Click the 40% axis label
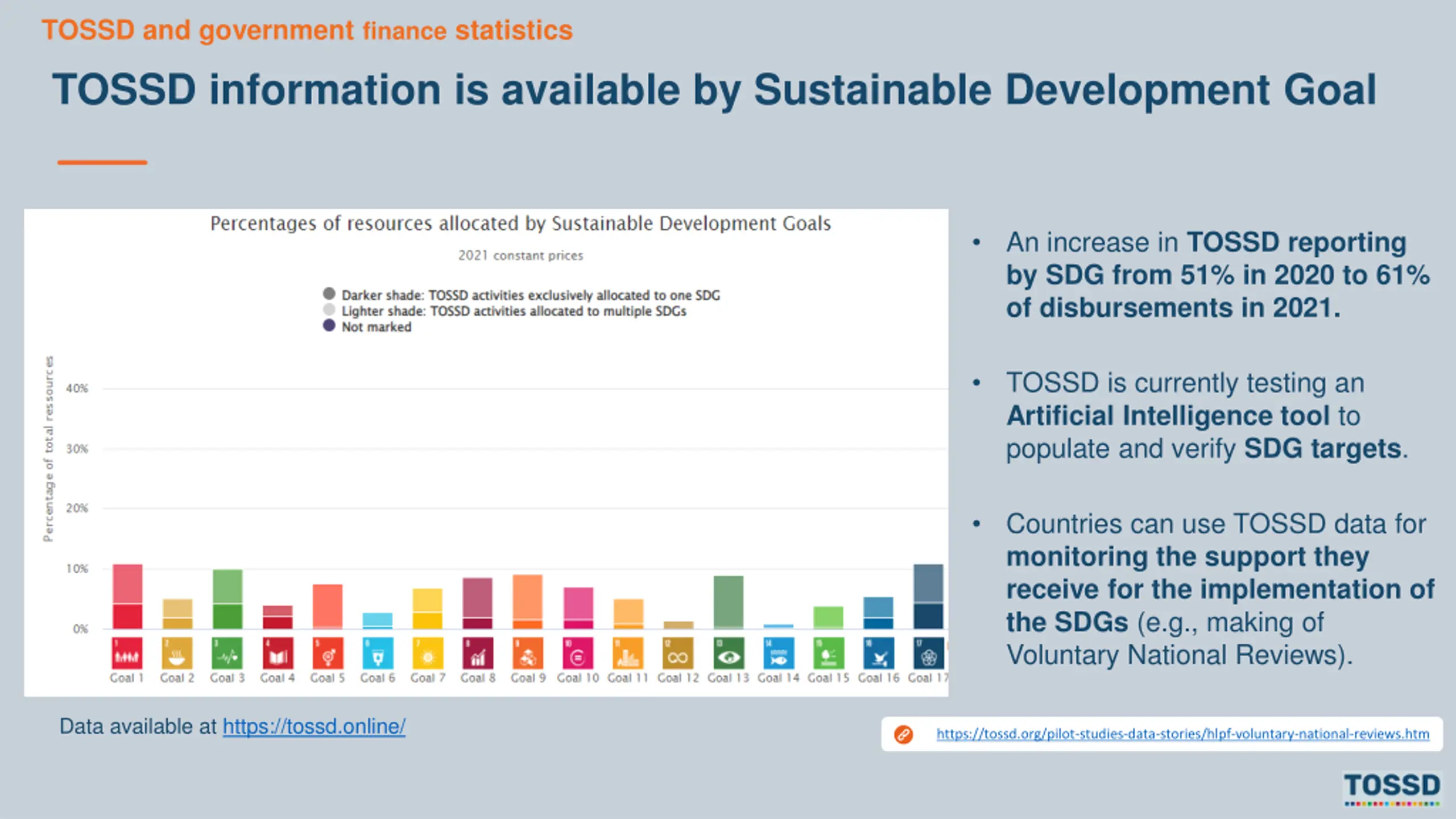 77,388
